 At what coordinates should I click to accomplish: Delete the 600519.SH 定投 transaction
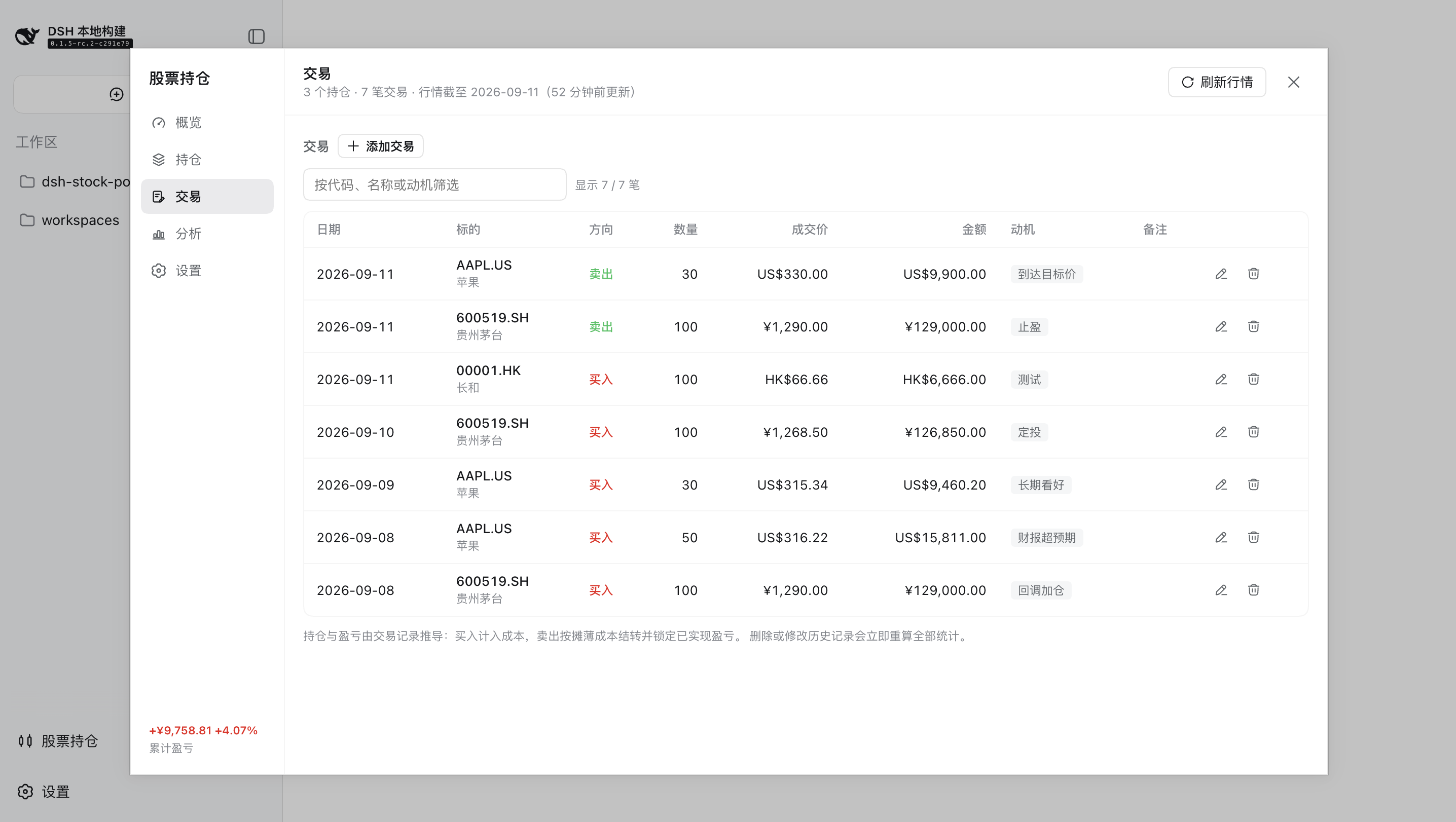1253,432
